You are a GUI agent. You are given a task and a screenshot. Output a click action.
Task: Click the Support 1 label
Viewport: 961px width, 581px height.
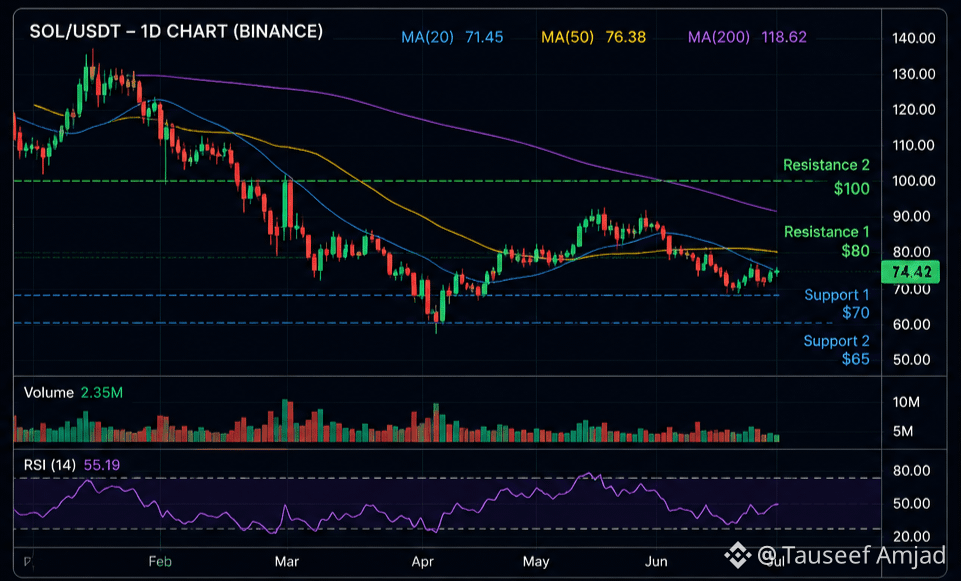pyautogui.click(x=837, y=295)
